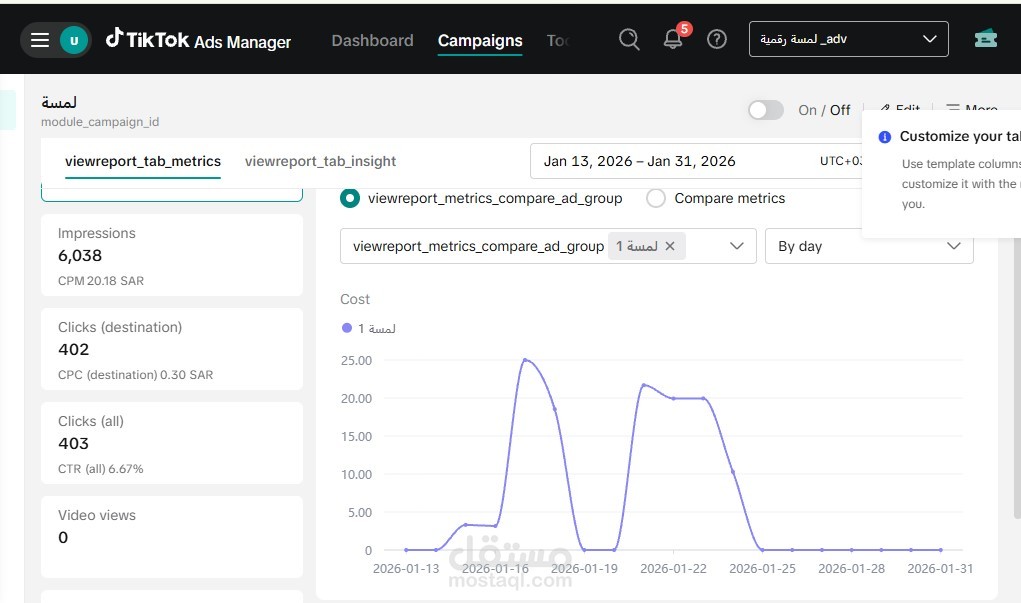1021x603 pixels.
Task: Click the Edit campaign button
Action: click(x=900, y=110)
